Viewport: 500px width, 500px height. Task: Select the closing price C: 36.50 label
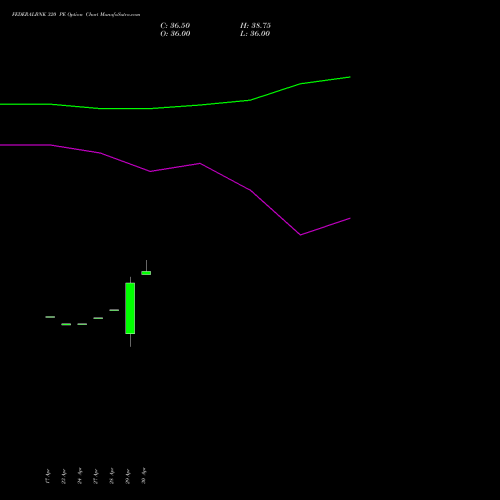click(x=175, y=26)
